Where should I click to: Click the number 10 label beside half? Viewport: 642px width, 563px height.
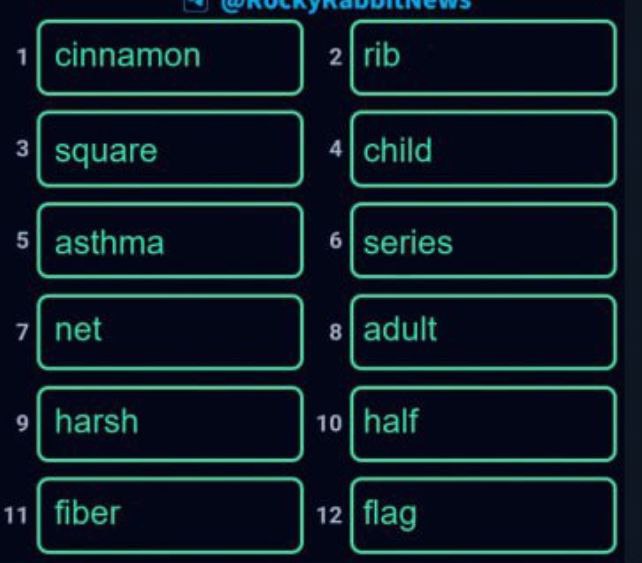(329, 424)
